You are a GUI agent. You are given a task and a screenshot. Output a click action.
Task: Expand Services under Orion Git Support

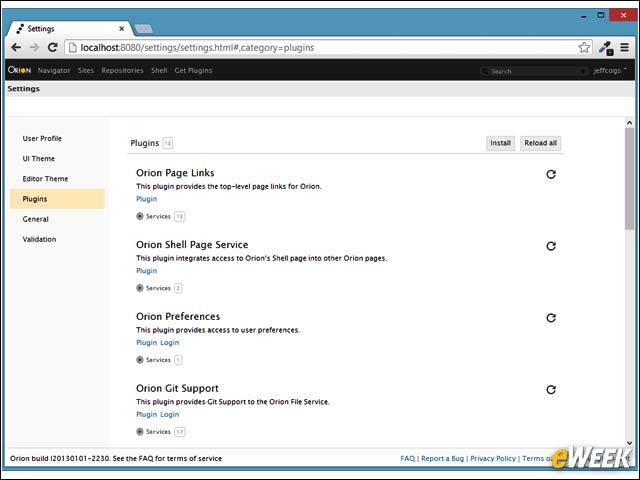tap(140, 432)
